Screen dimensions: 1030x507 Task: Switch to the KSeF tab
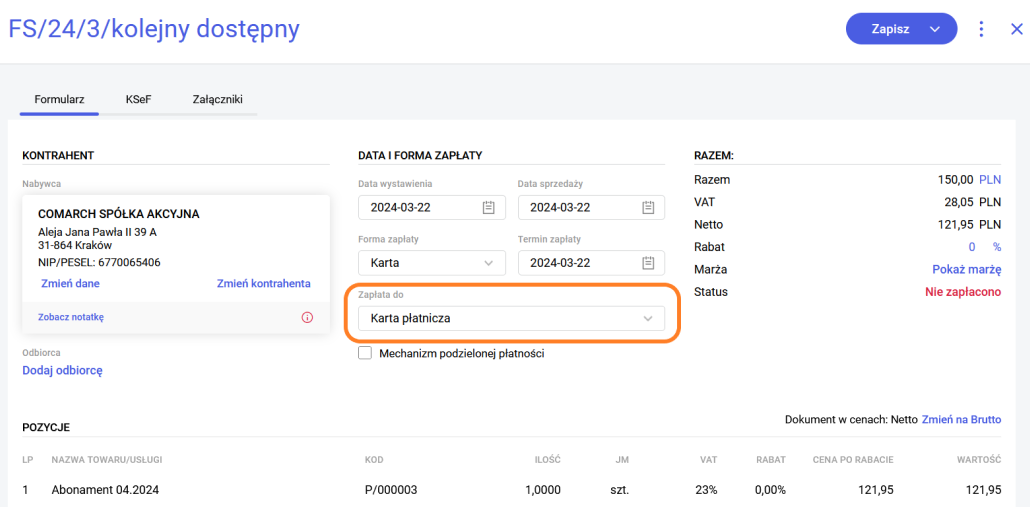click(138, 100)
